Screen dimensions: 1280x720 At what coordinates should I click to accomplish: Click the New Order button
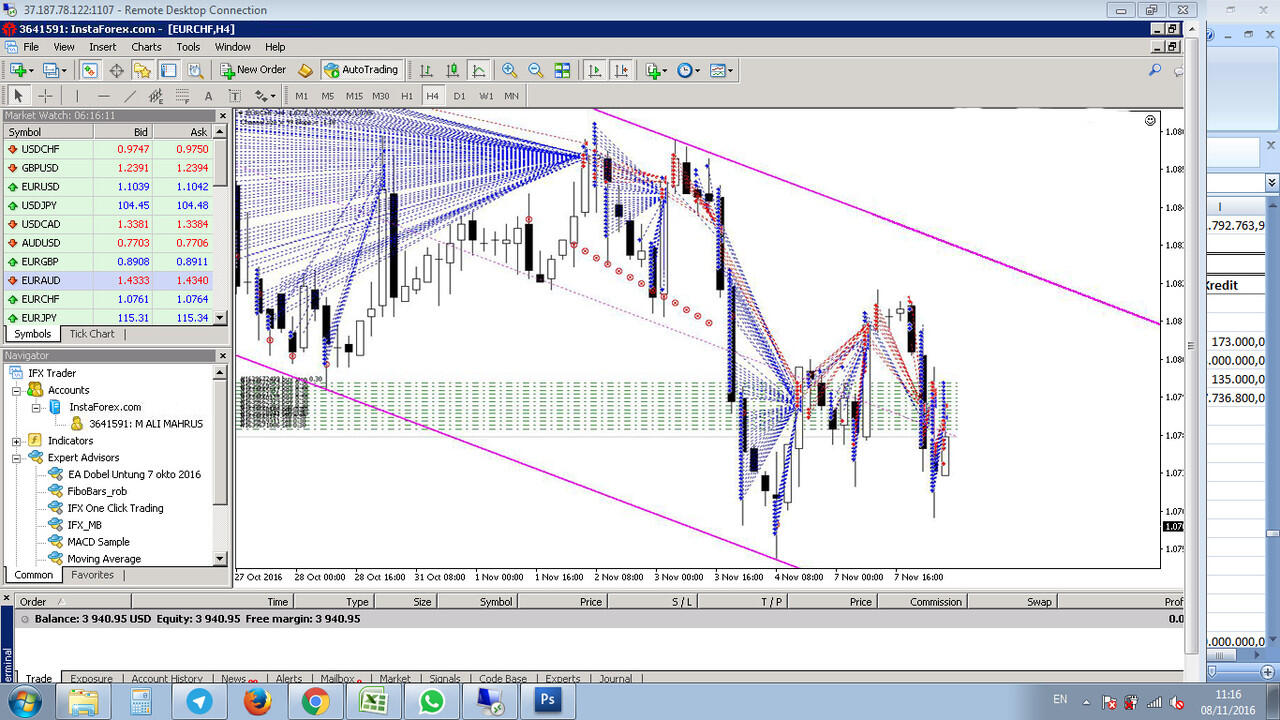253,70
